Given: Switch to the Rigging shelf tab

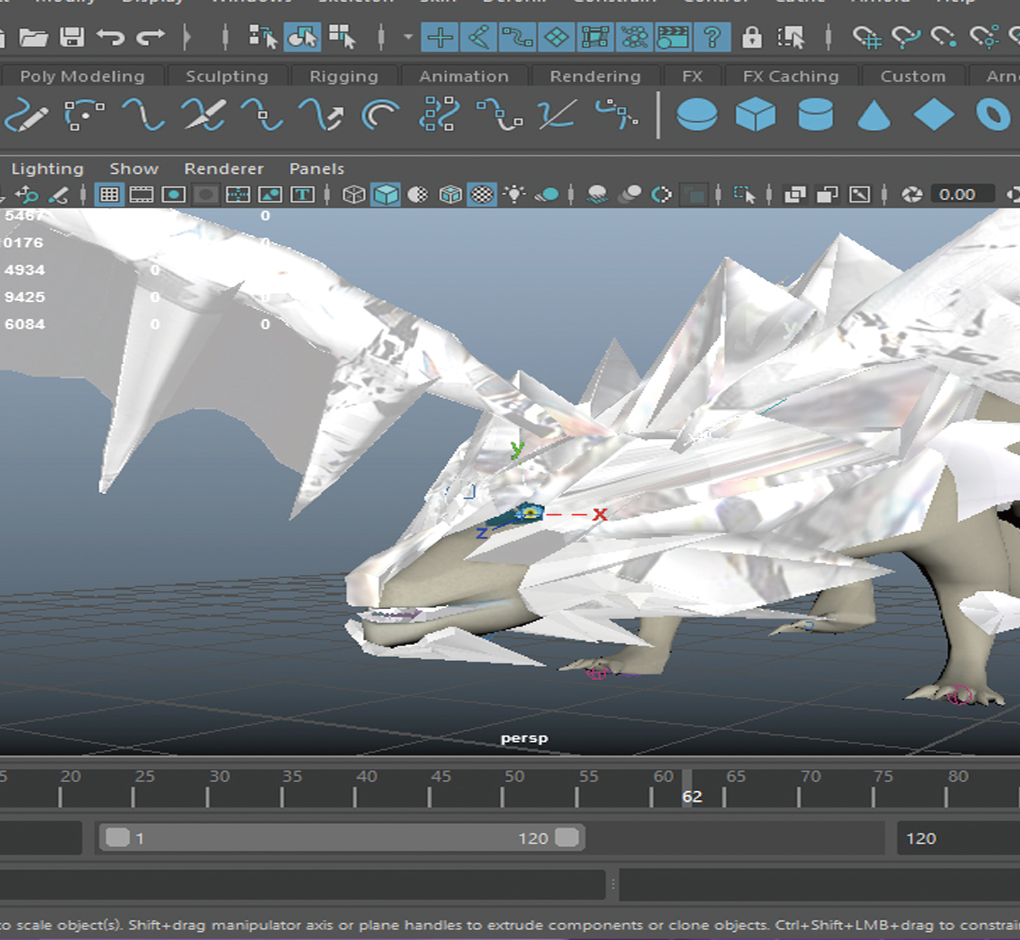Looking at the screenshot, I should pyautogui.click(x=344, y=76).
